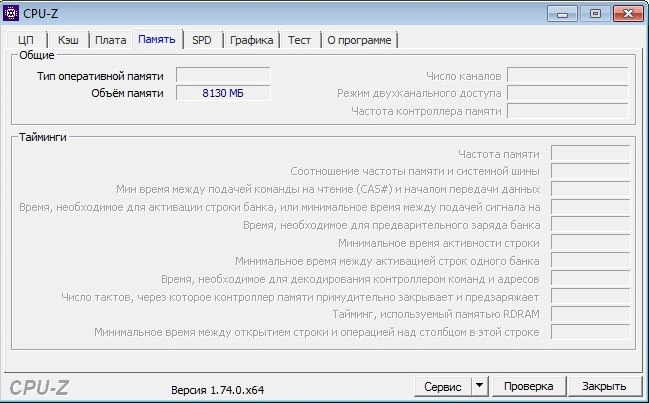
Task: Switch to the ЦП tab
Action: click(x=27, y=40)
